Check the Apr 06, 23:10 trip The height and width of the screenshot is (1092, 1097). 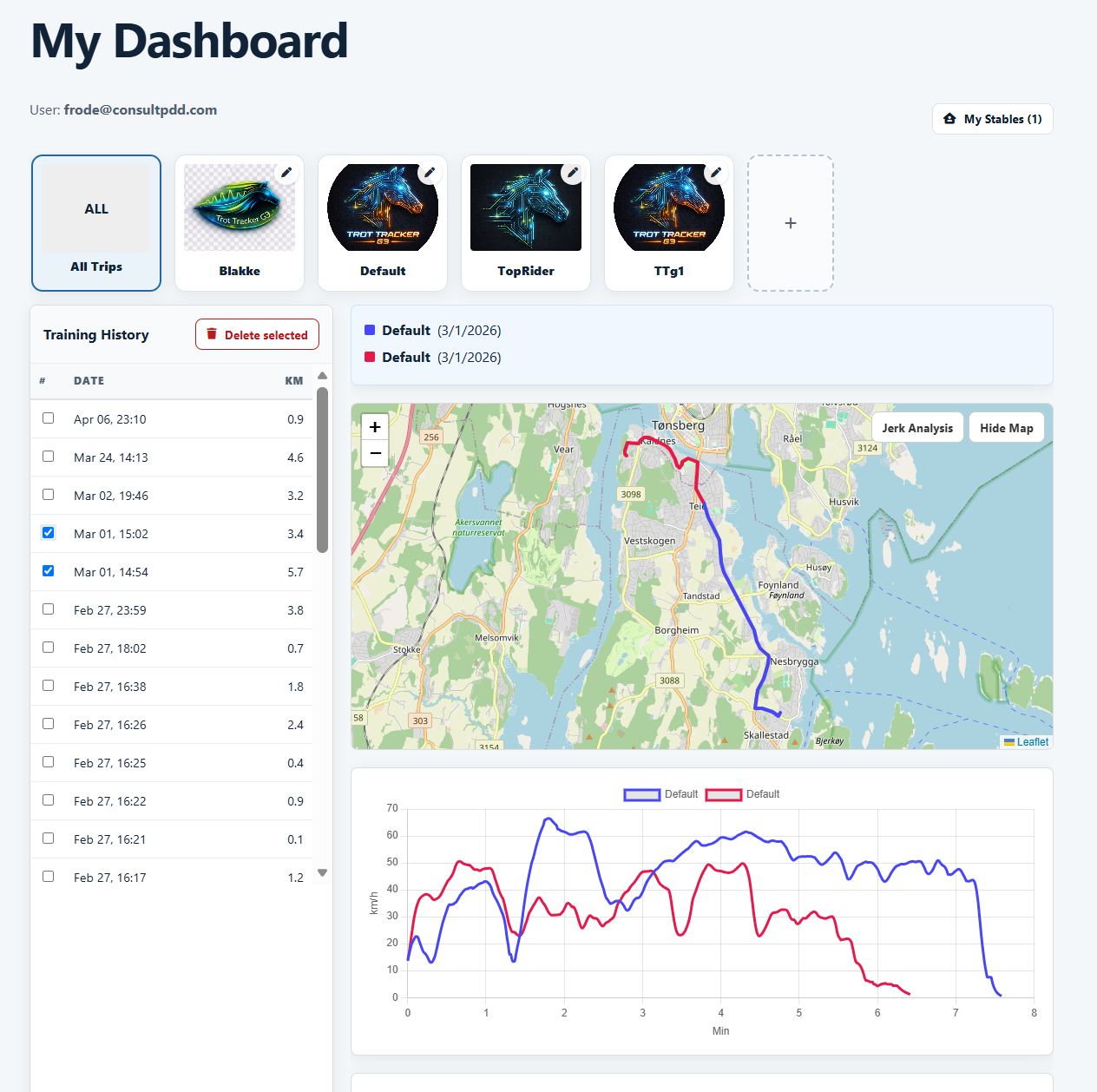49,418
